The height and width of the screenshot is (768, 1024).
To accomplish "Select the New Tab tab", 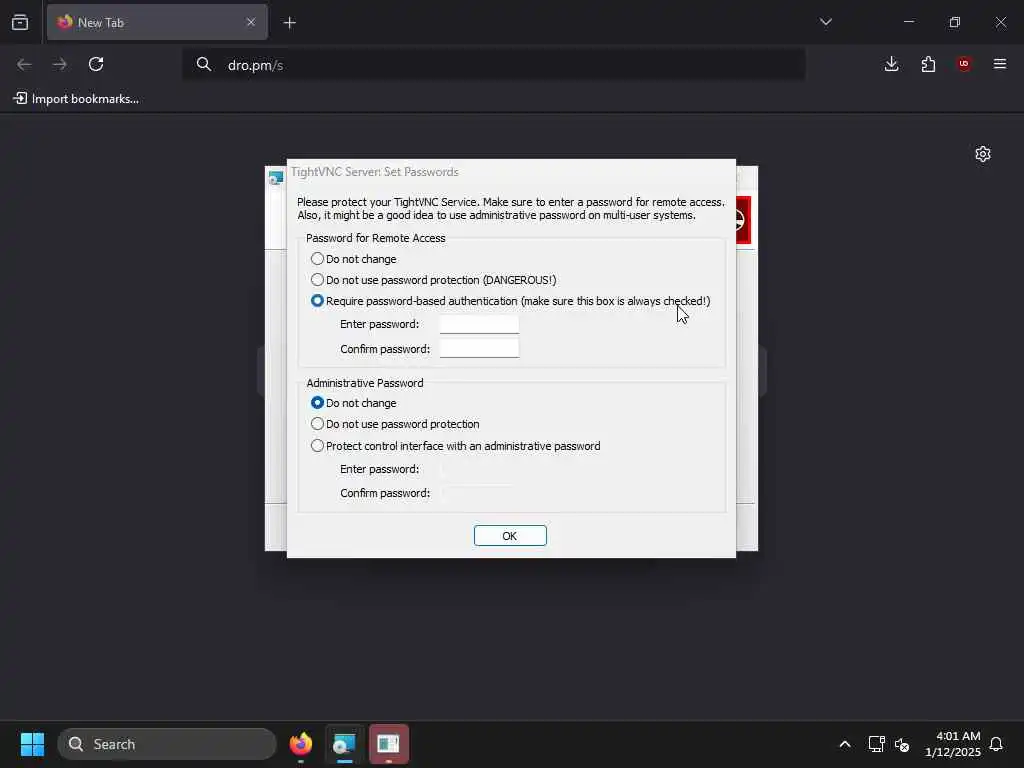I will coord(157,22).
